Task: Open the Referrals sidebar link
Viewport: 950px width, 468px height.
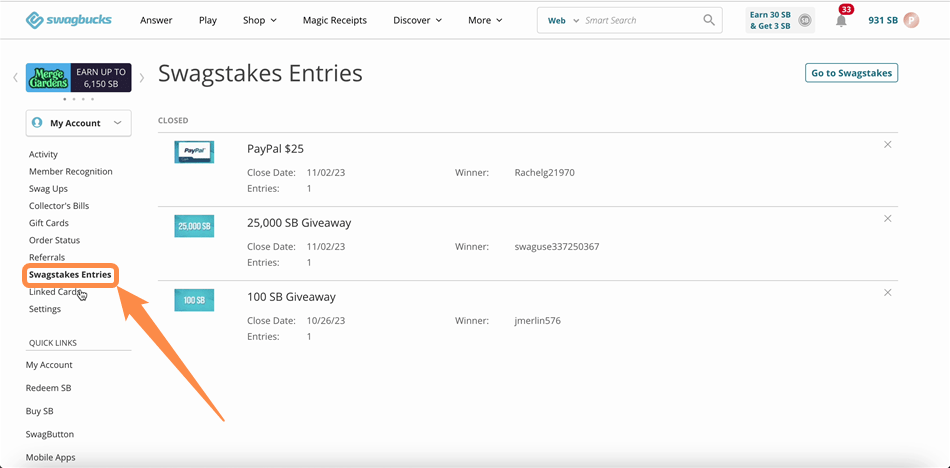Action: (47, 257)
